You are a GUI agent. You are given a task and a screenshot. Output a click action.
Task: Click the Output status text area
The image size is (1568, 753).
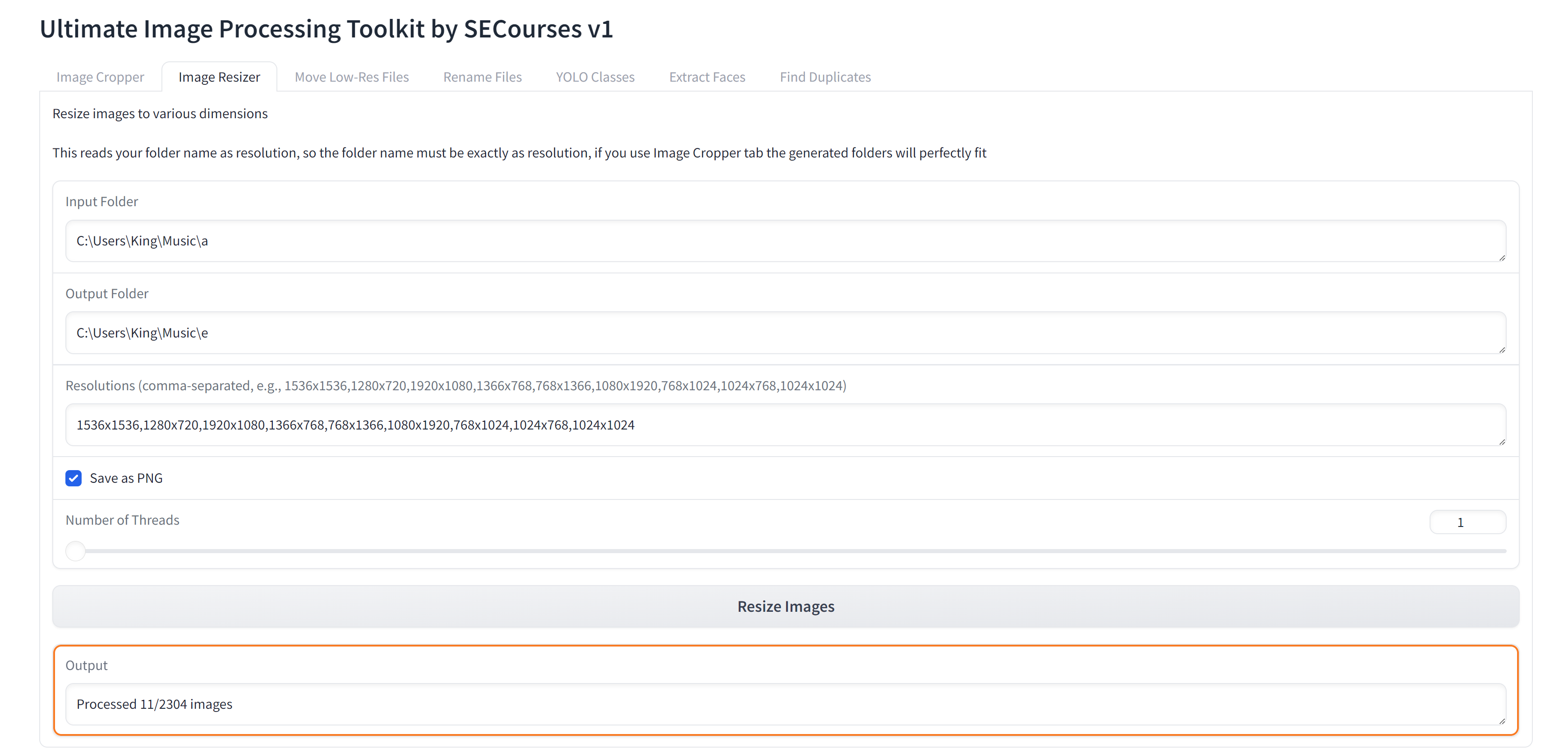[785, 704]
